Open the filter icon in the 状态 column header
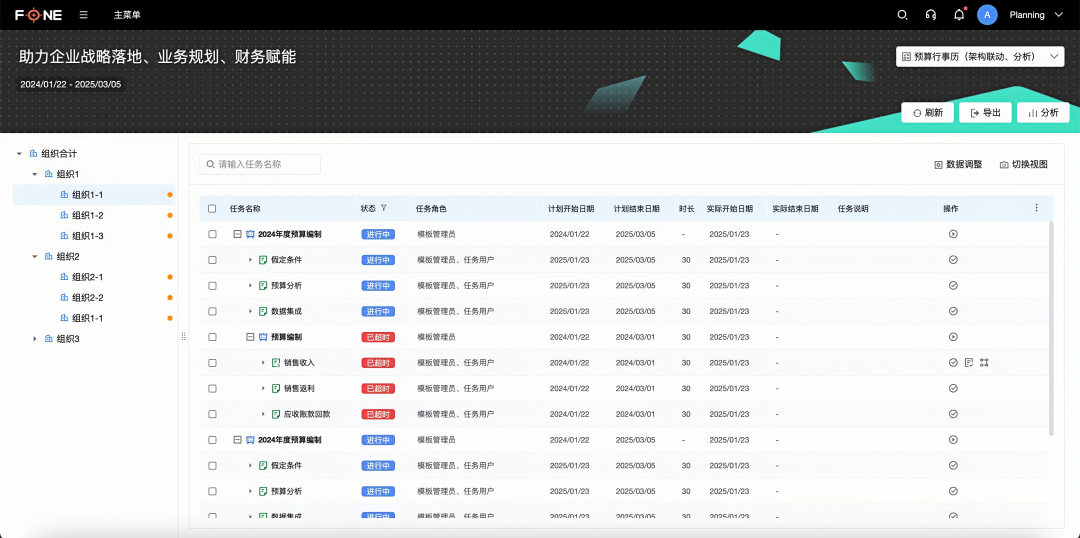 pos(384,208)
